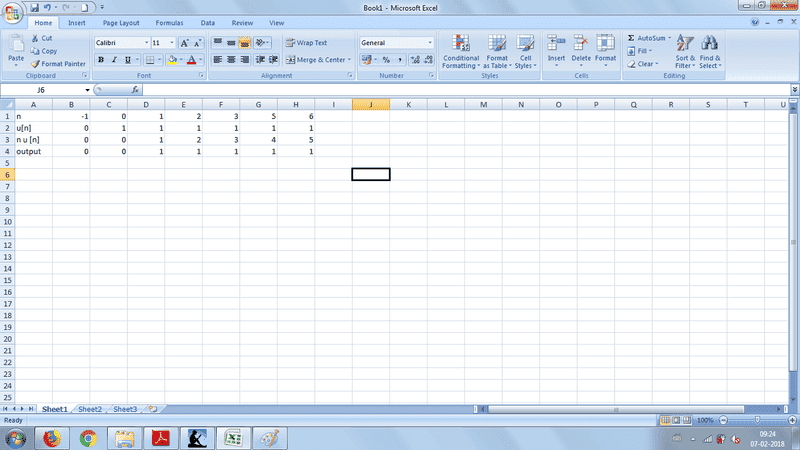Viewport: 800px width, 450px height.
Task: Click the Save icon in Quick Access
Action: pyautogui.click(x=34, y=7)
